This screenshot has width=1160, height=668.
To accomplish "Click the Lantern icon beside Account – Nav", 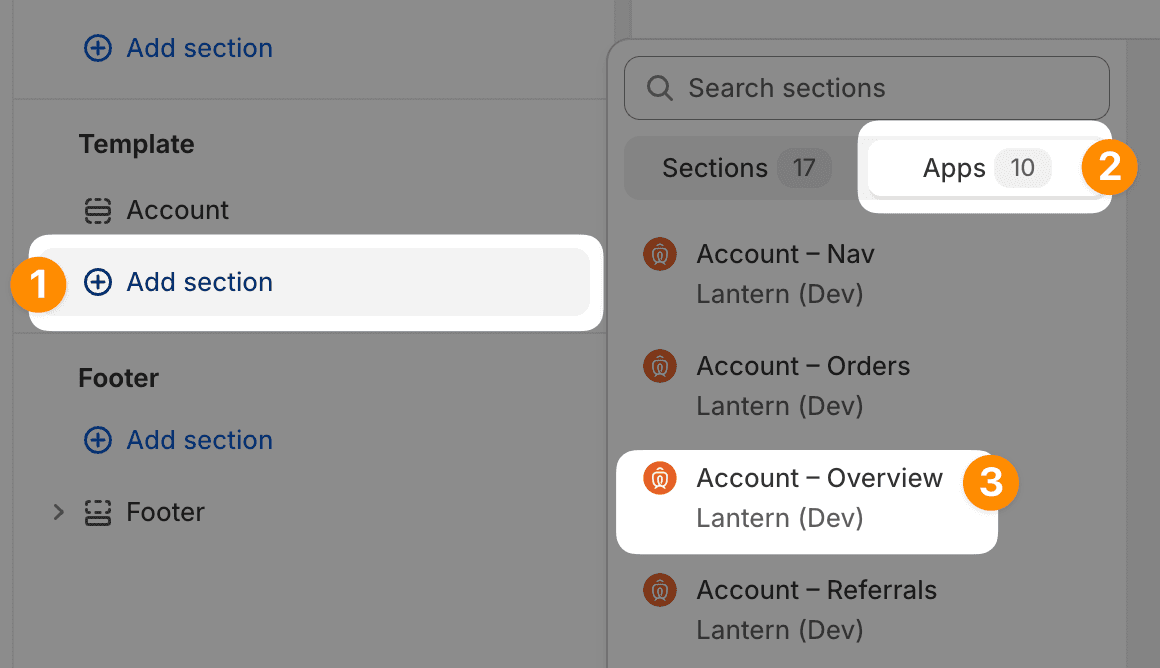I will coord(659,255).
